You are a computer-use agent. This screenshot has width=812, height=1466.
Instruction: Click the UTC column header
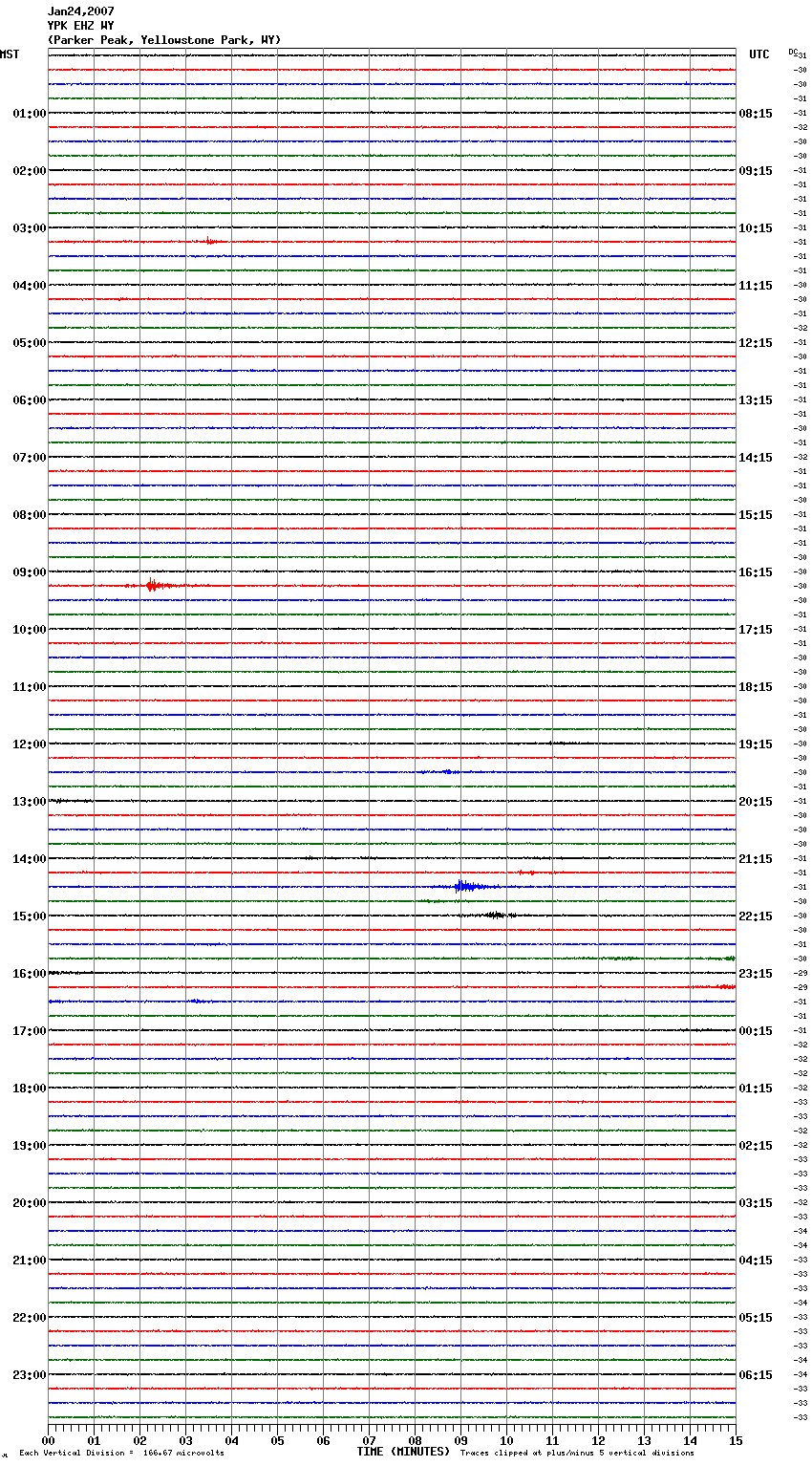pos(759,54)
